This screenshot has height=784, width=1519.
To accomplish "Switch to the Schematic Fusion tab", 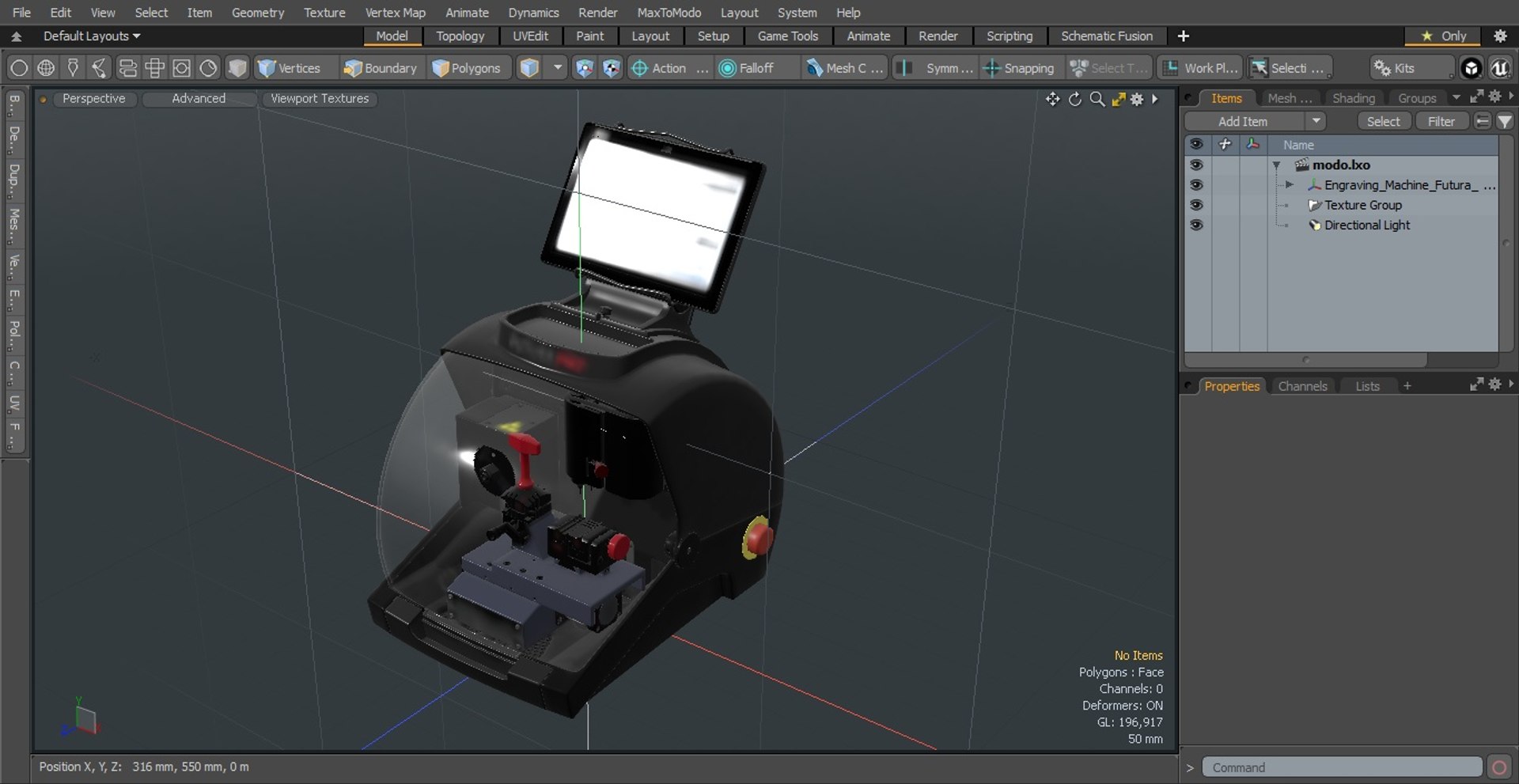I will 1106,36.
